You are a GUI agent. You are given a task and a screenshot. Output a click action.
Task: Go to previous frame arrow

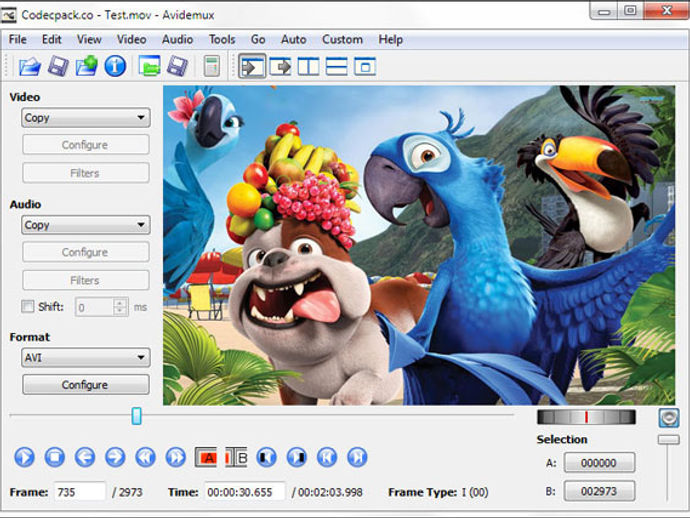85,457
